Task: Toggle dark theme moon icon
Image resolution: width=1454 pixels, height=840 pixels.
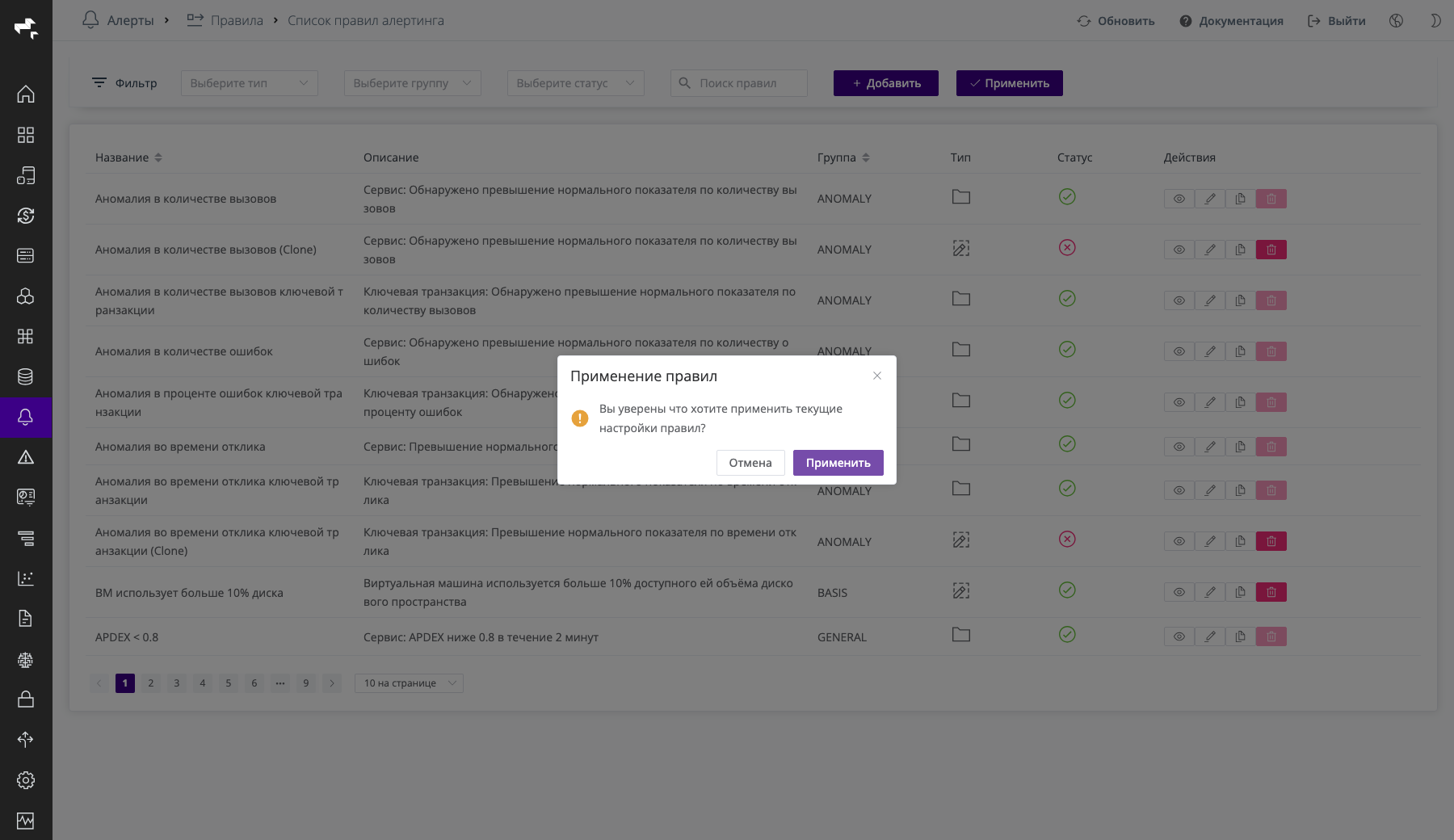Action: click(x=1435, y=21)
